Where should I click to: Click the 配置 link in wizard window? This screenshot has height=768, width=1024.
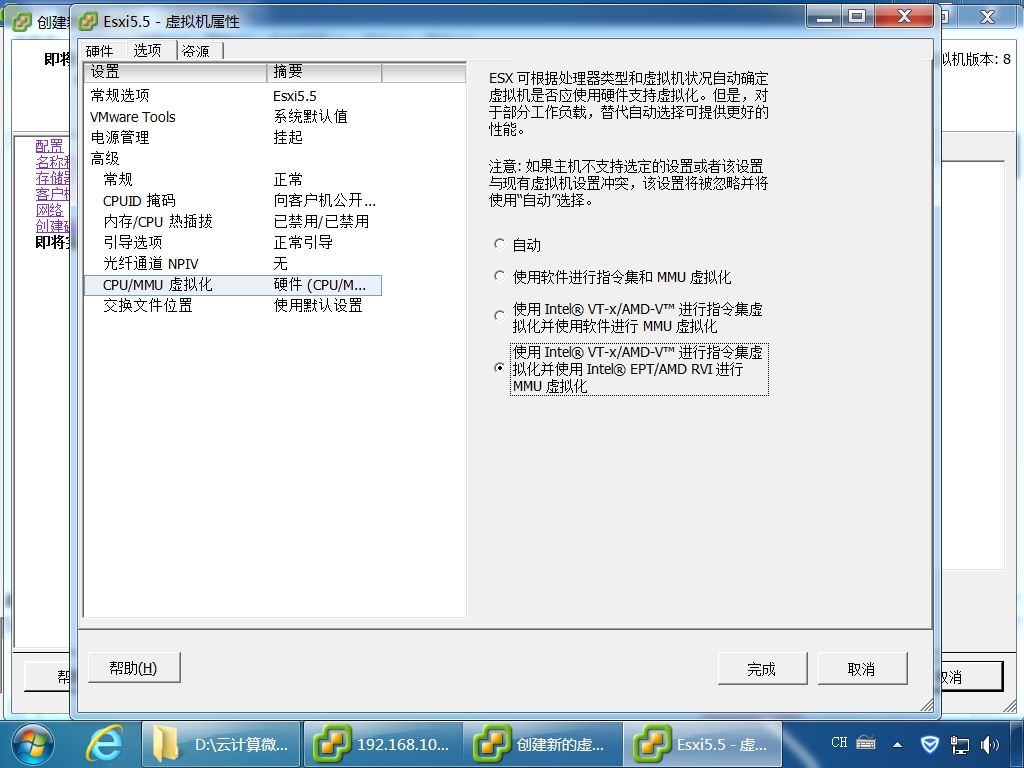click(50, 145)
